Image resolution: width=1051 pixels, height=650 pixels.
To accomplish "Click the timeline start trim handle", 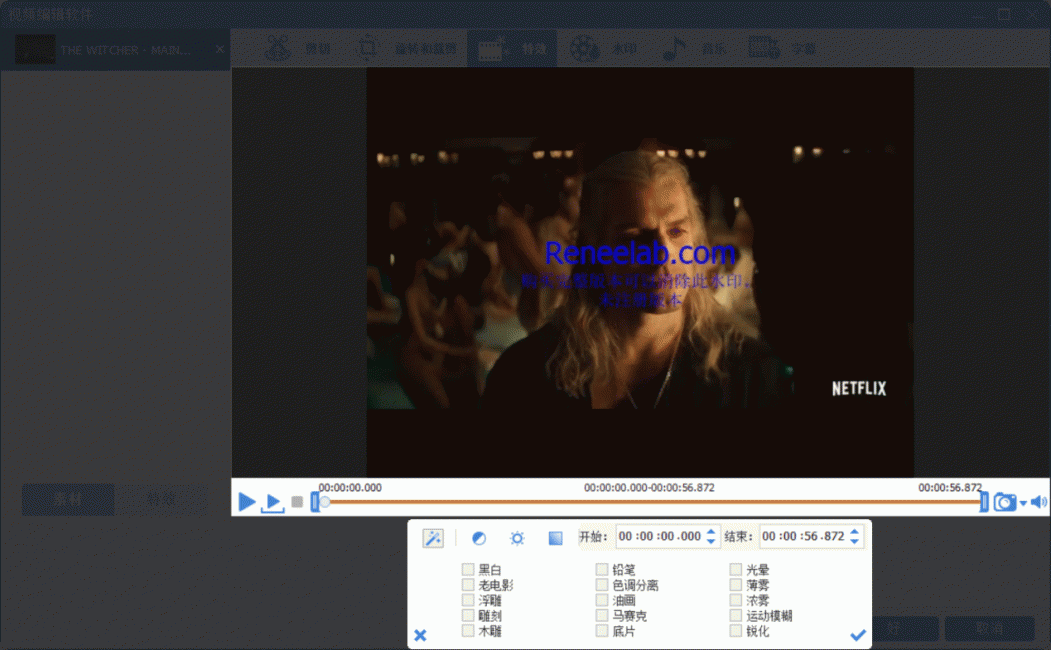I will [314, 502].
